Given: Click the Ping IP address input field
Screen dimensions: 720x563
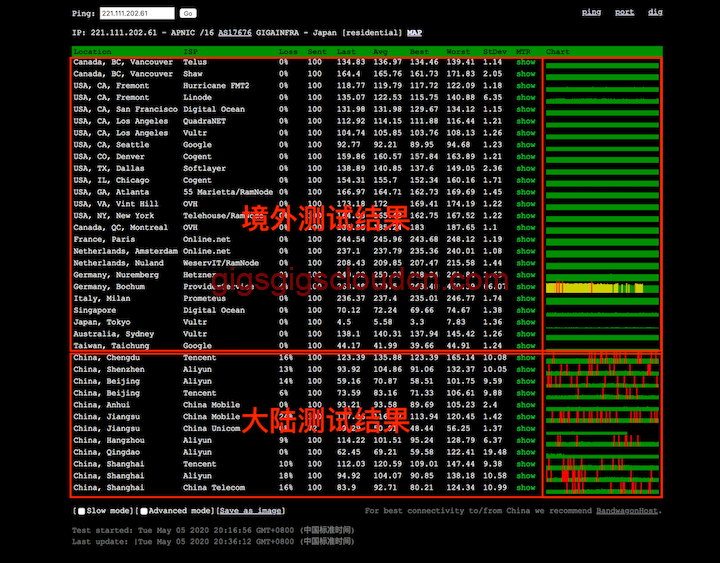Looking at the screenshot, I should point(137,13).
